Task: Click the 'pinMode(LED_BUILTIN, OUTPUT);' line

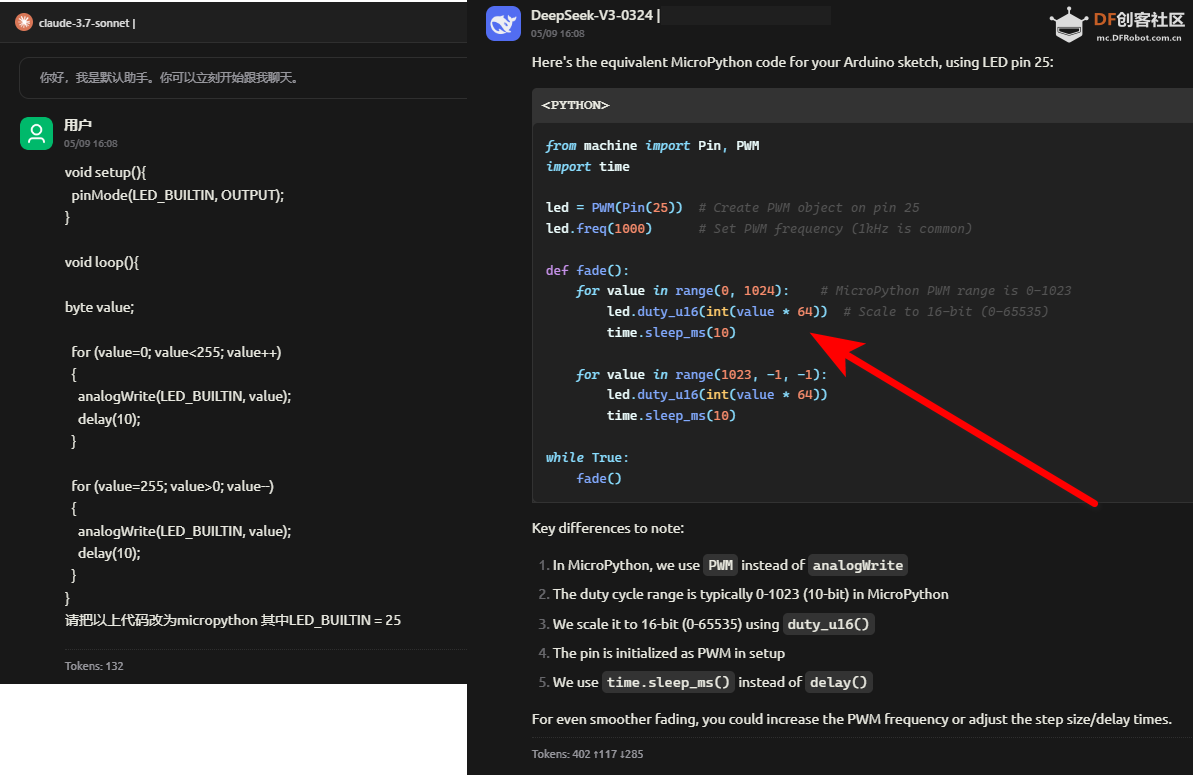Action: click(x=178, y=195)
